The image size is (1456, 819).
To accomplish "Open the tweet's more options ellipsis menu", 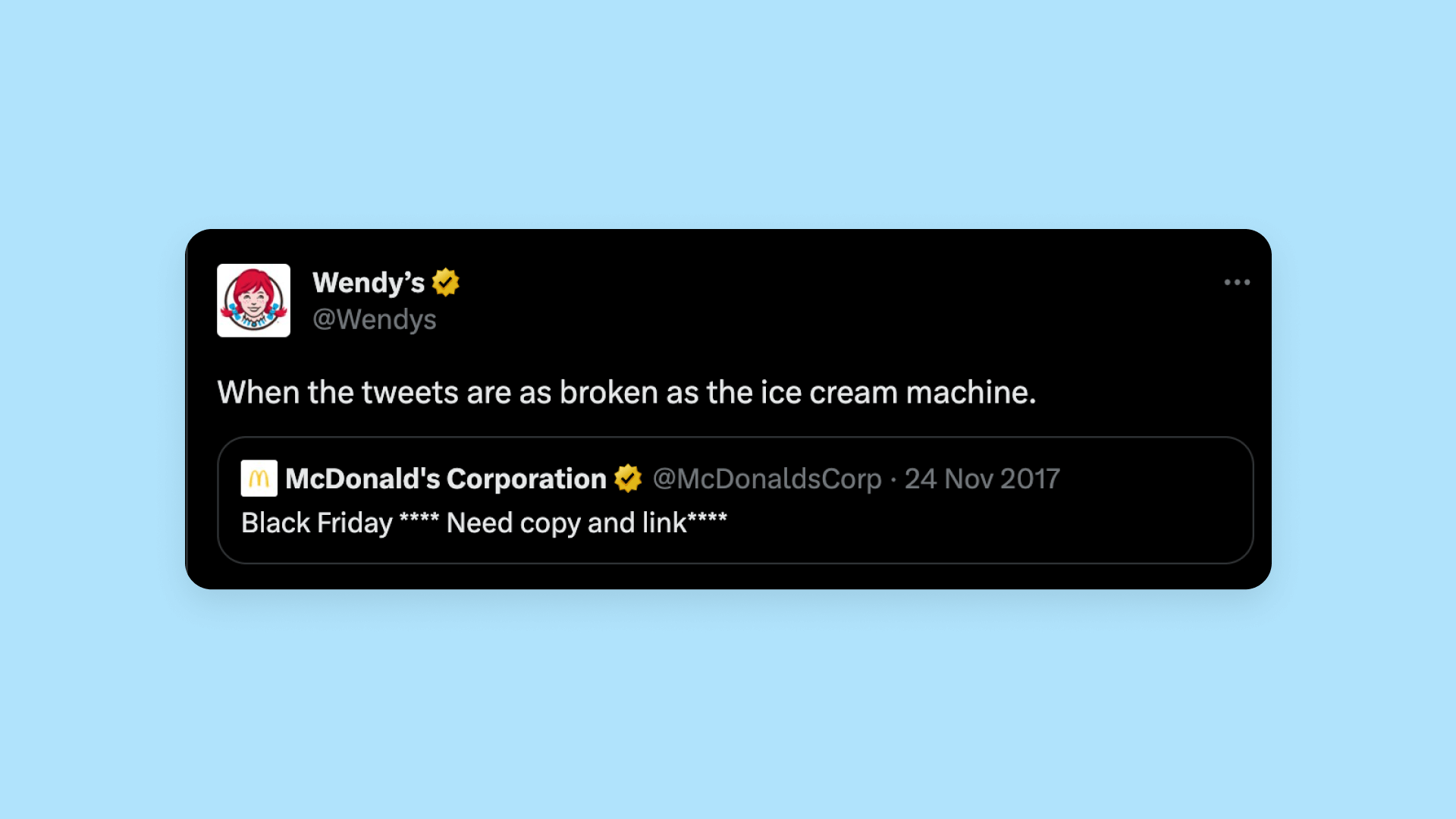I will (1237, 281).
